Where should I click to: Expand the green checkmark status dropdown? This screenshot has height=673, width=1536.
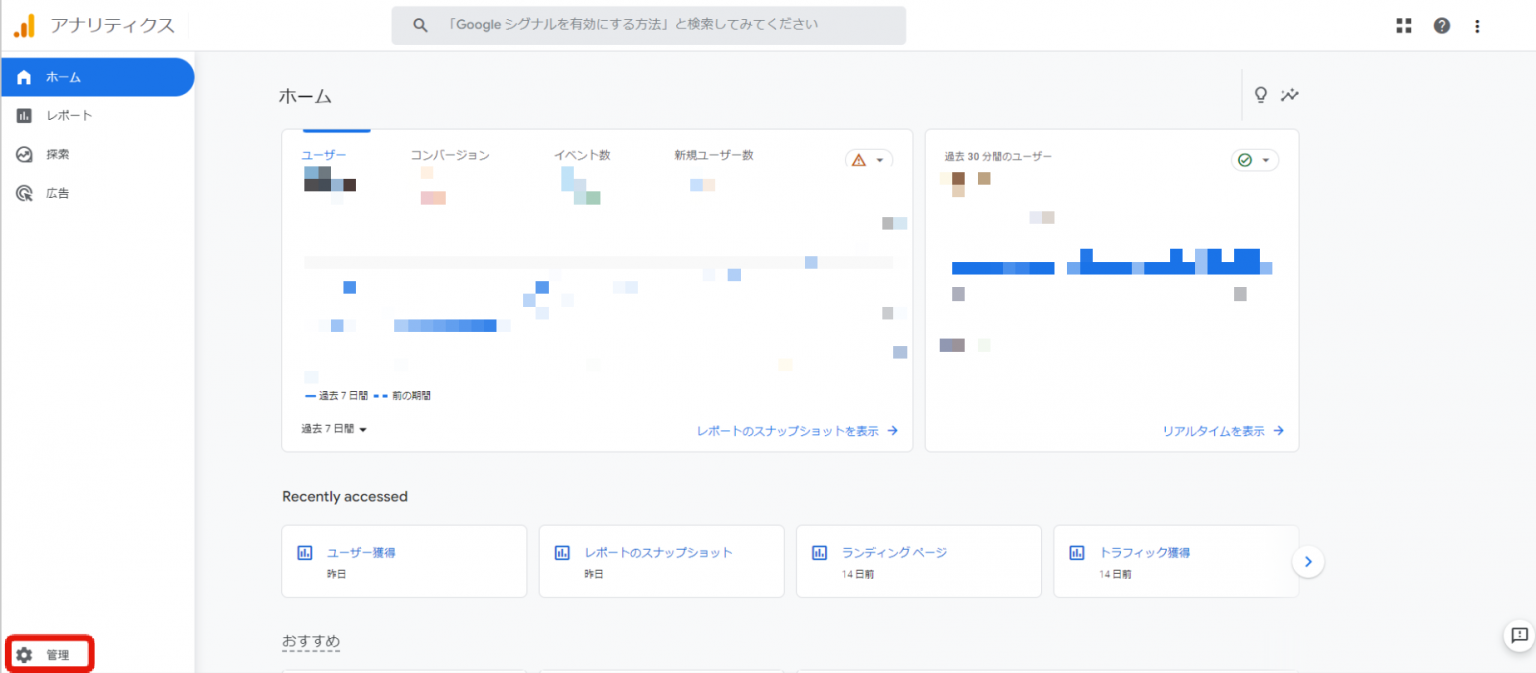1254,160
